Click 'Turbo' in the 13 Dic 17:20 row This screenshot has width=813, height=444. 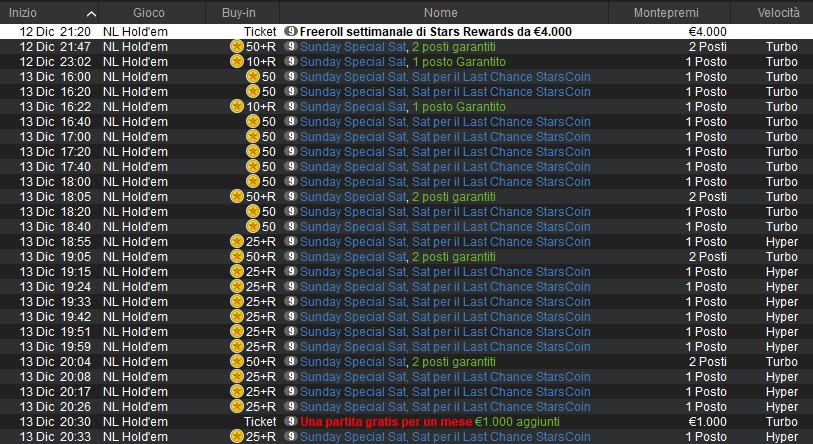click(781, 152)
